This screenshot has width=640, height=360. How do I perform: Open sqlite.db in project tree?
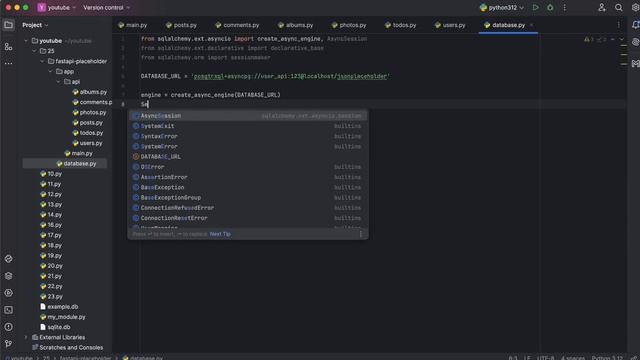(x=55, y=327)
